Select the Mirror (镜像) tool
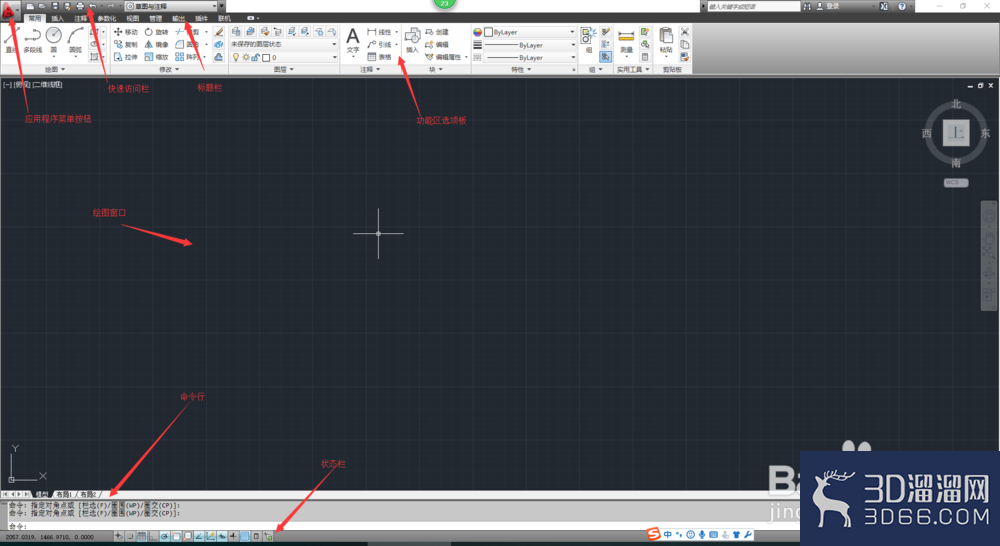Image resolution: width=1000 pixels, height=546 pixels. pos(156,45)
